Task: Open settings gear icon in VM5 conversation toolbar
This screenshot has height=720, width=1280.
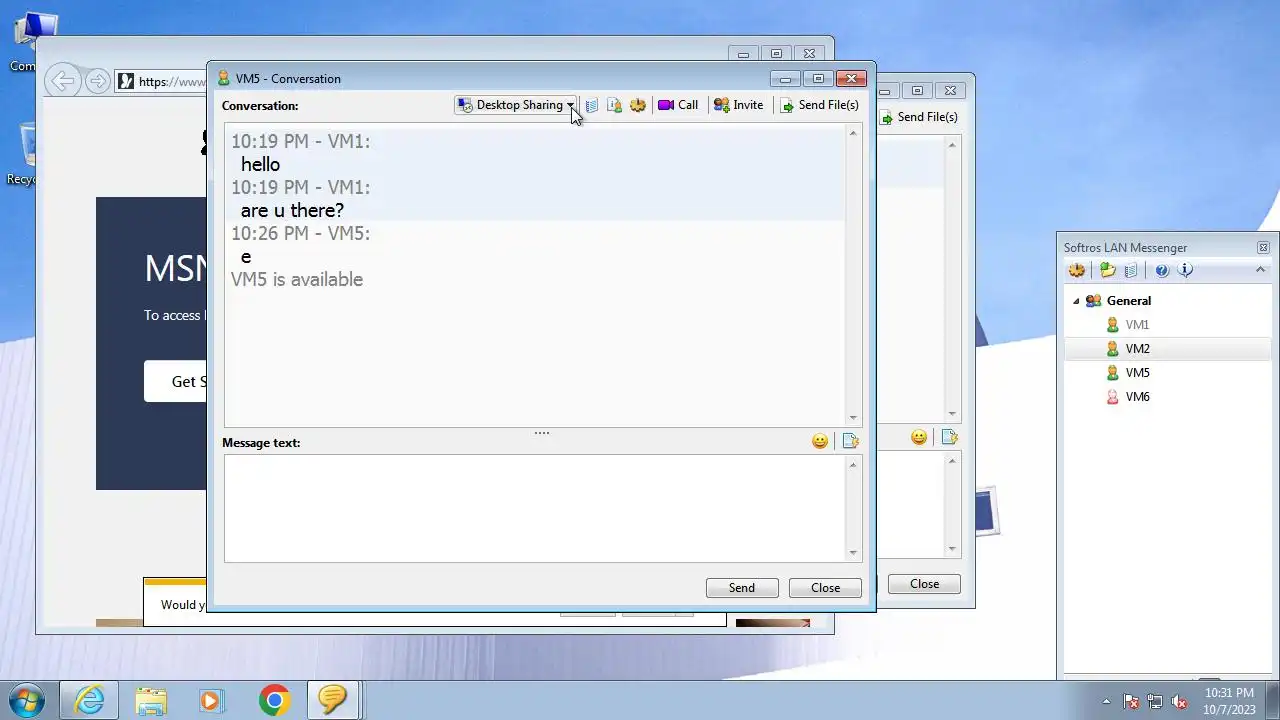Action: pyautogui.click(x=637, y=105)
